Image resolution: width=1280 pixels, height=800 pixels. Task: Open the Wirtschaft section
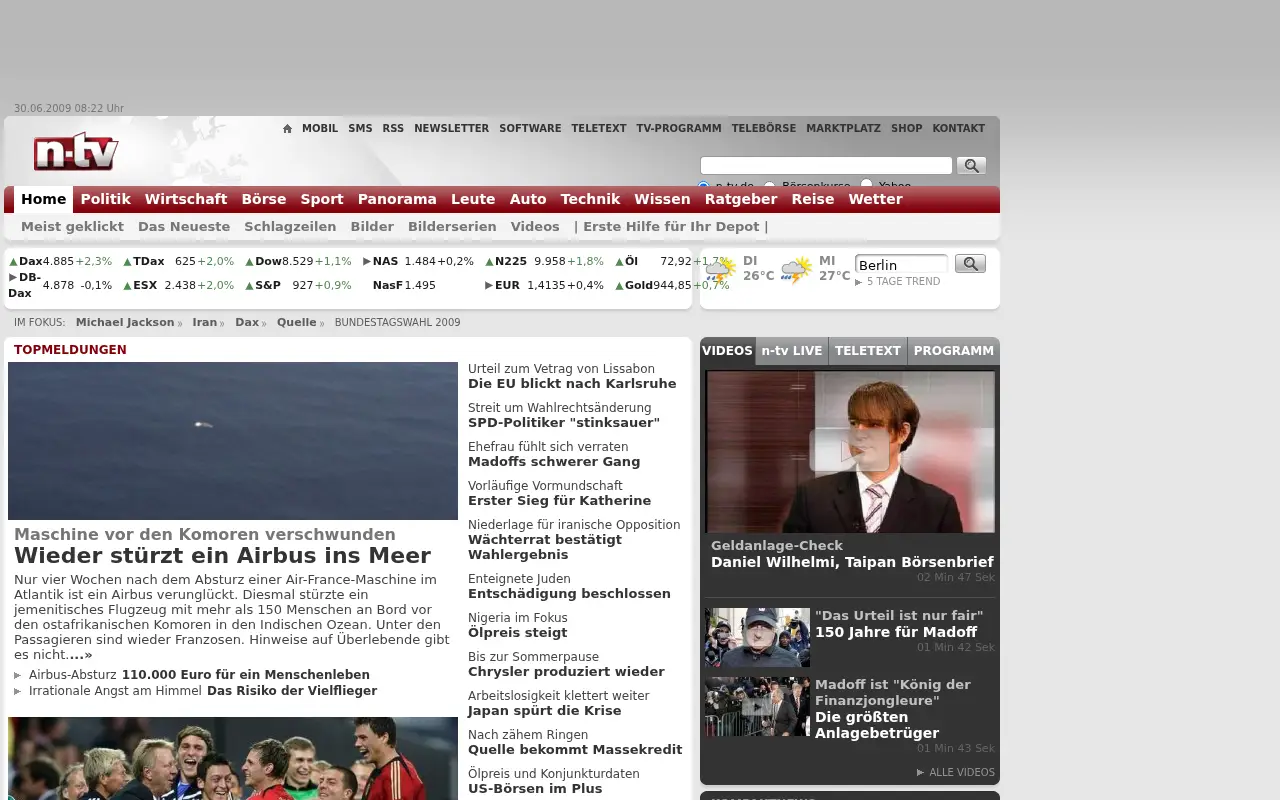coord(186,199)
